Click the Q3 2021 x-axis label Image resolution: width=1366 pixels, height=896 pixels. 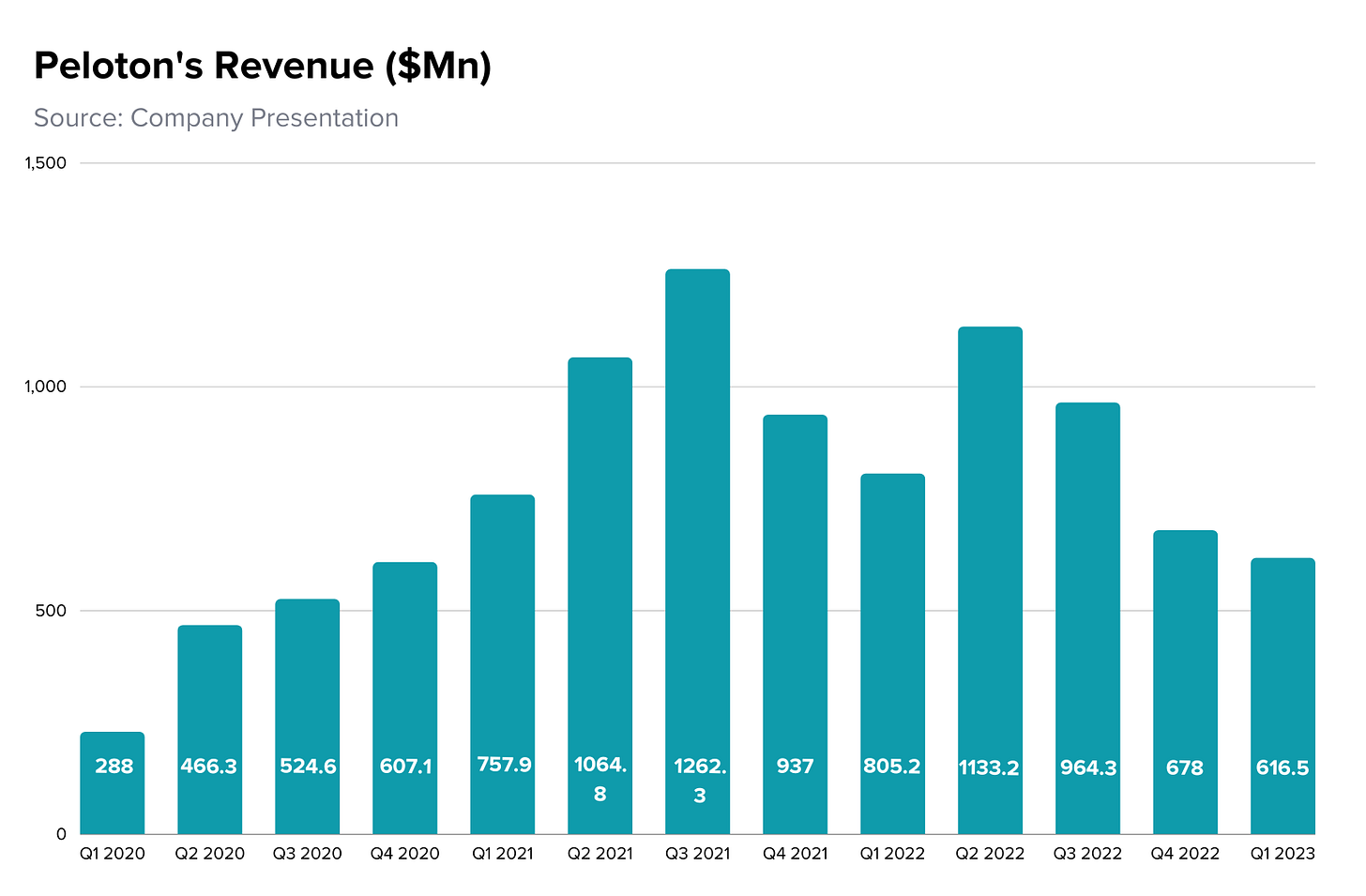tap(698, 854)
